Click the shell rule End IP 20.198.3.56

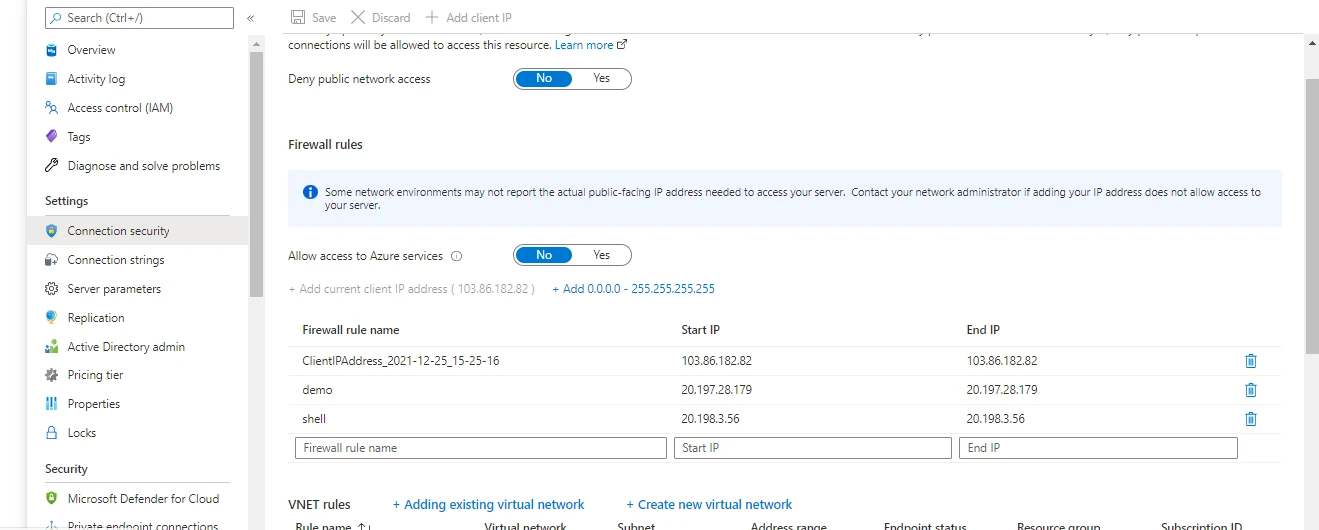(x=995, y=419)
